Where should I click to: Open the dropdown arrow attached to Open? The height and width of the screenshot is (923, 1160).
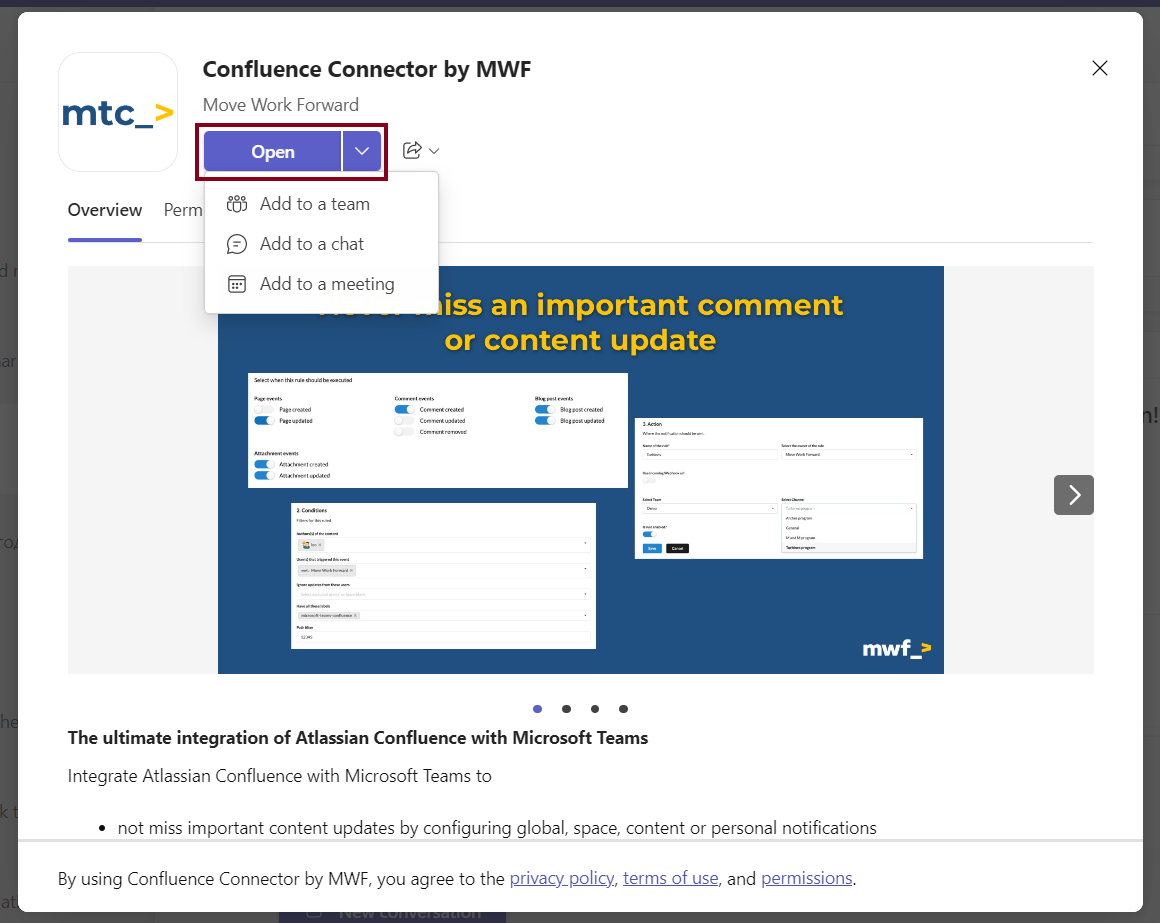[361, 150]
